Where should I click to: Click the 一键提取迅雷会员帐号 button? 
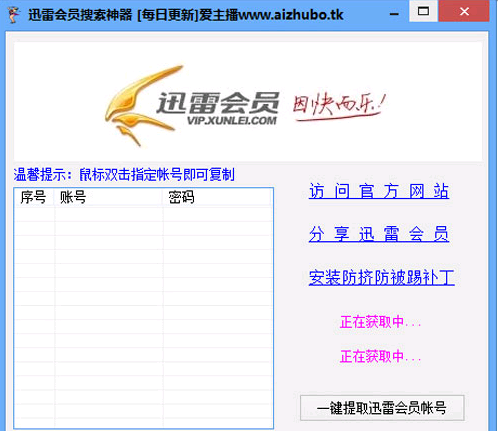pos(382,408)
